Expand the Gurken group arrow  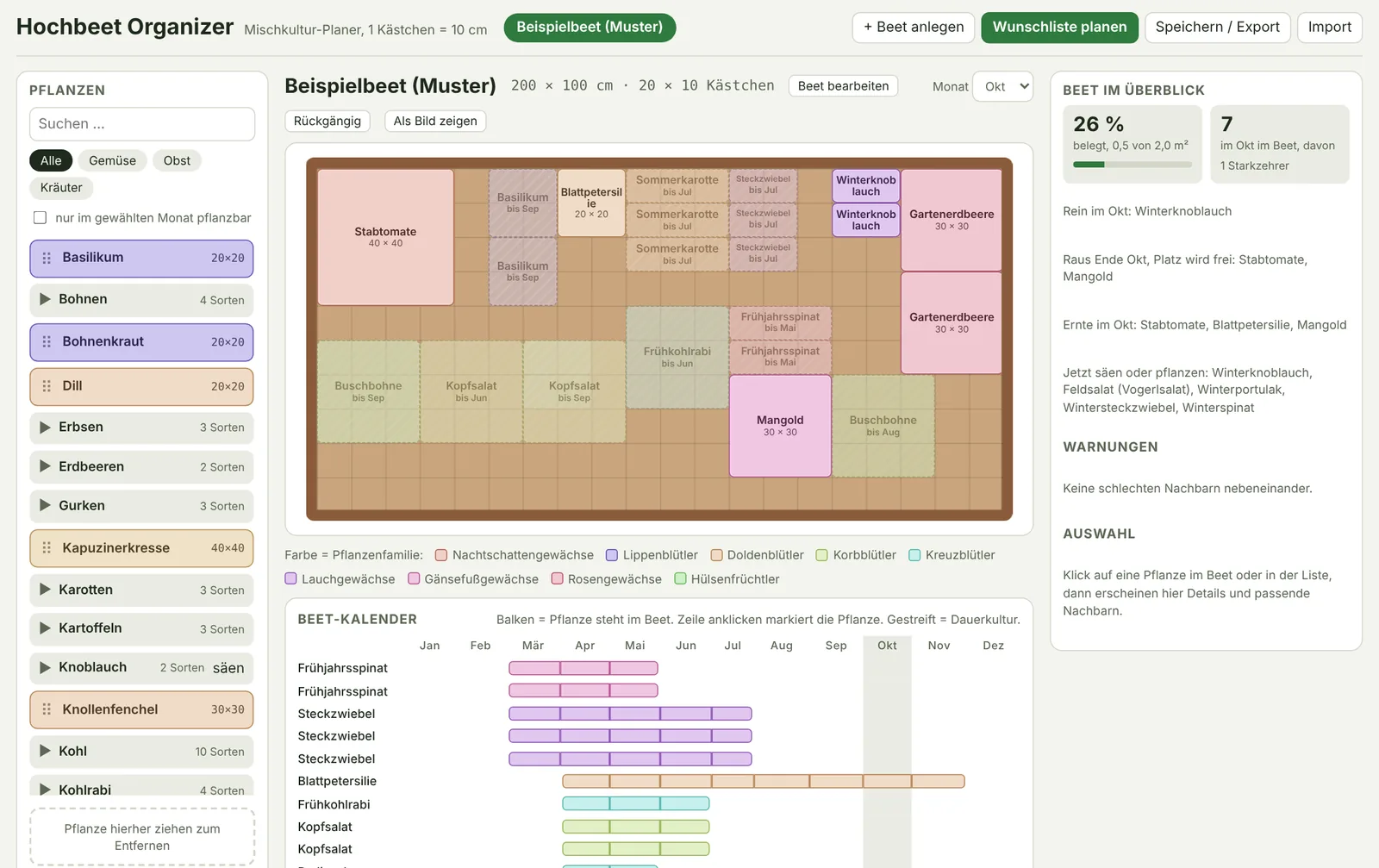point(45,505)
